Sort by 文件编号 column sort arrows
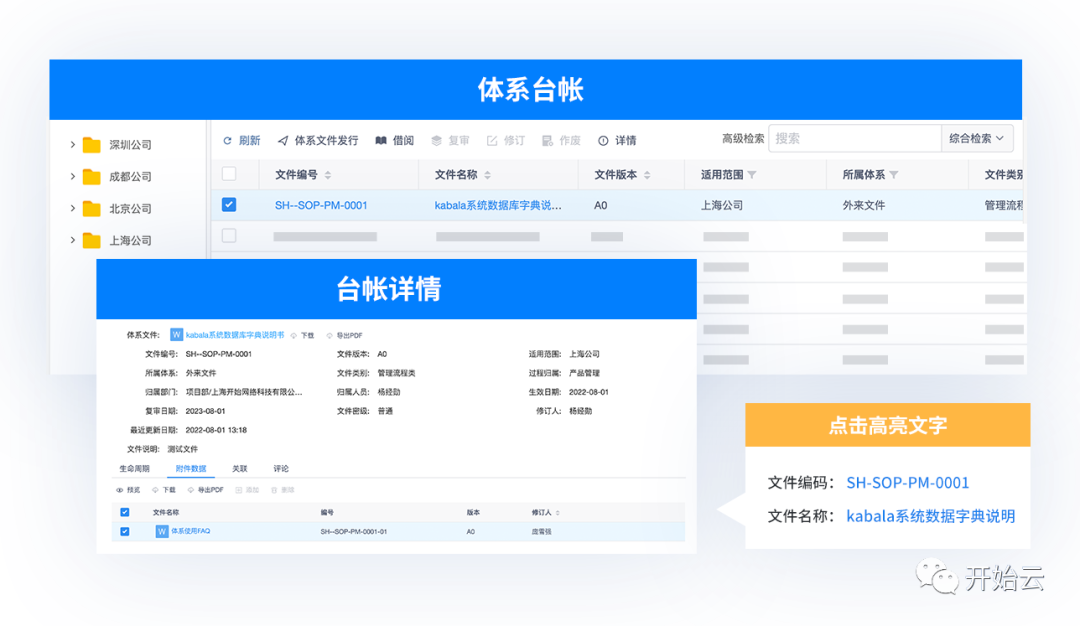 click(x=328, y=175)
